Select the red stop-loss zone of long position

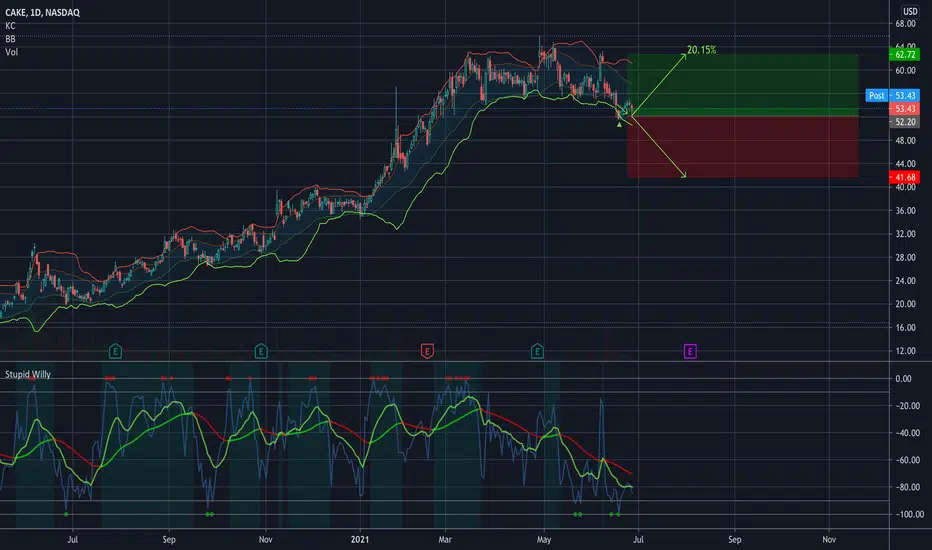point(742,146)
